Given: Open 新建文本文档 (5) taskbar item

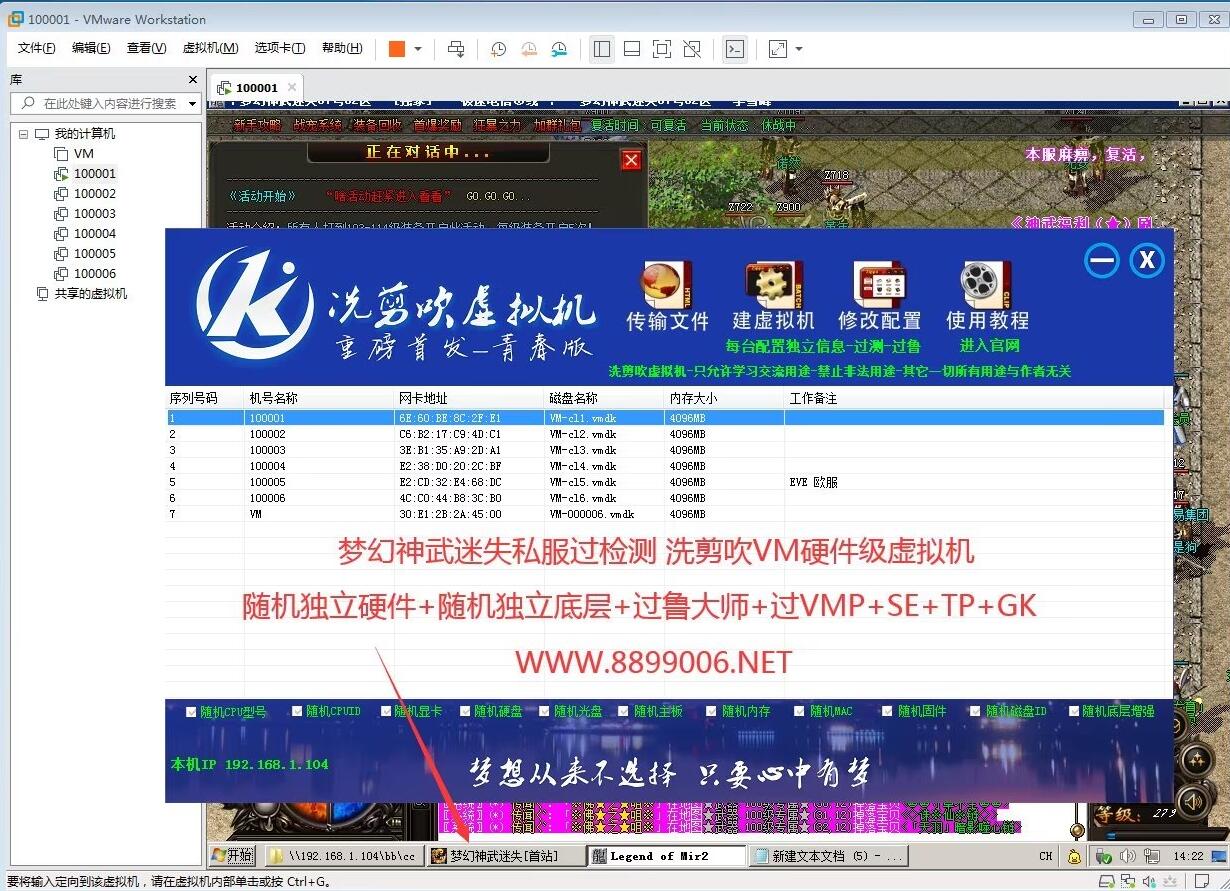Looking at the screenshot, I should pos(828,856).
